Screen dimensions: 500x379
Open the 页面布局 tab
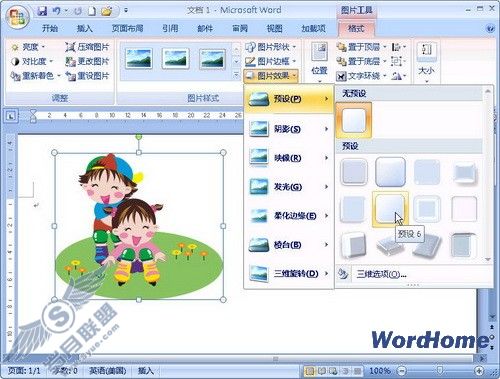tap(127, 29)
